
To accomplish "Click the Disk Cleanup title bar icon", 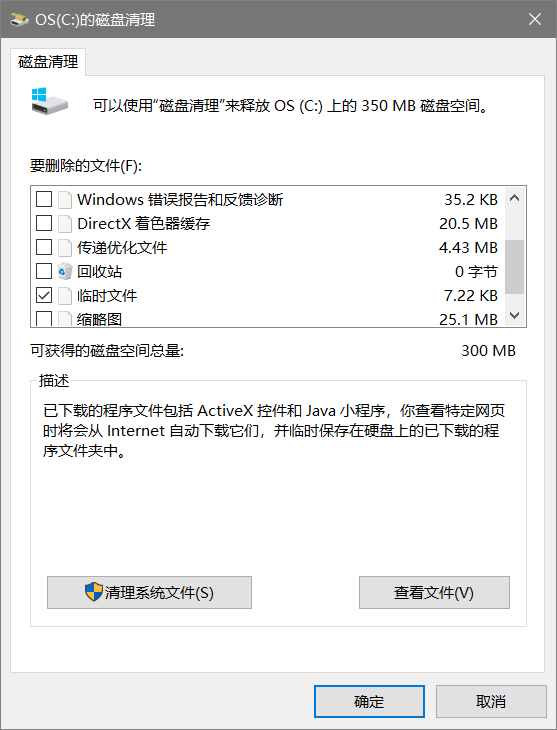I will click(20, 20).
